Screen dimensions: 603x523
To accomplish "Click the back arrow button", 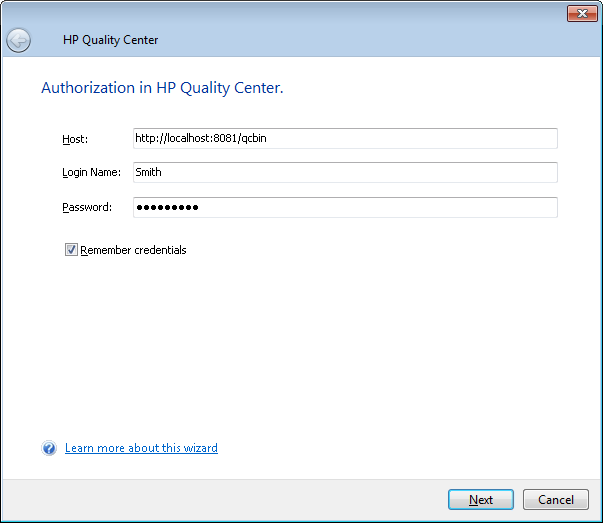I will pos(18,40).
